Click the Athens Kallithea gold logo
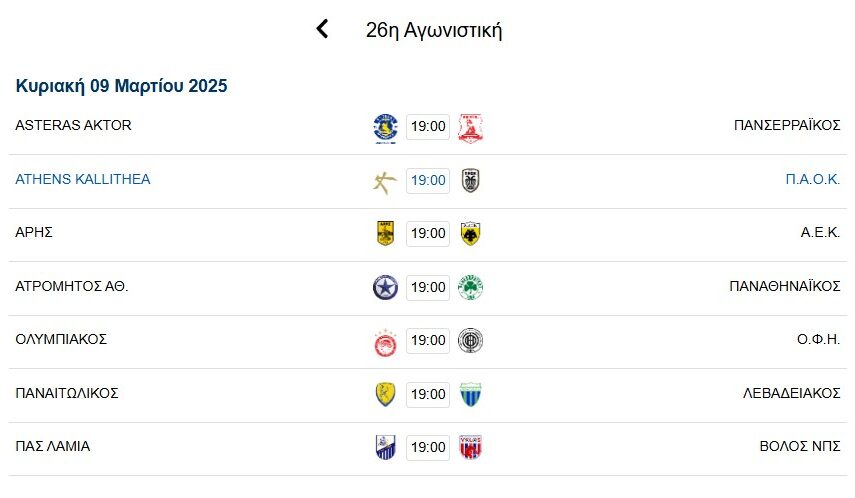This screenshot has height=498, width=855. click(x=385, y=181)
